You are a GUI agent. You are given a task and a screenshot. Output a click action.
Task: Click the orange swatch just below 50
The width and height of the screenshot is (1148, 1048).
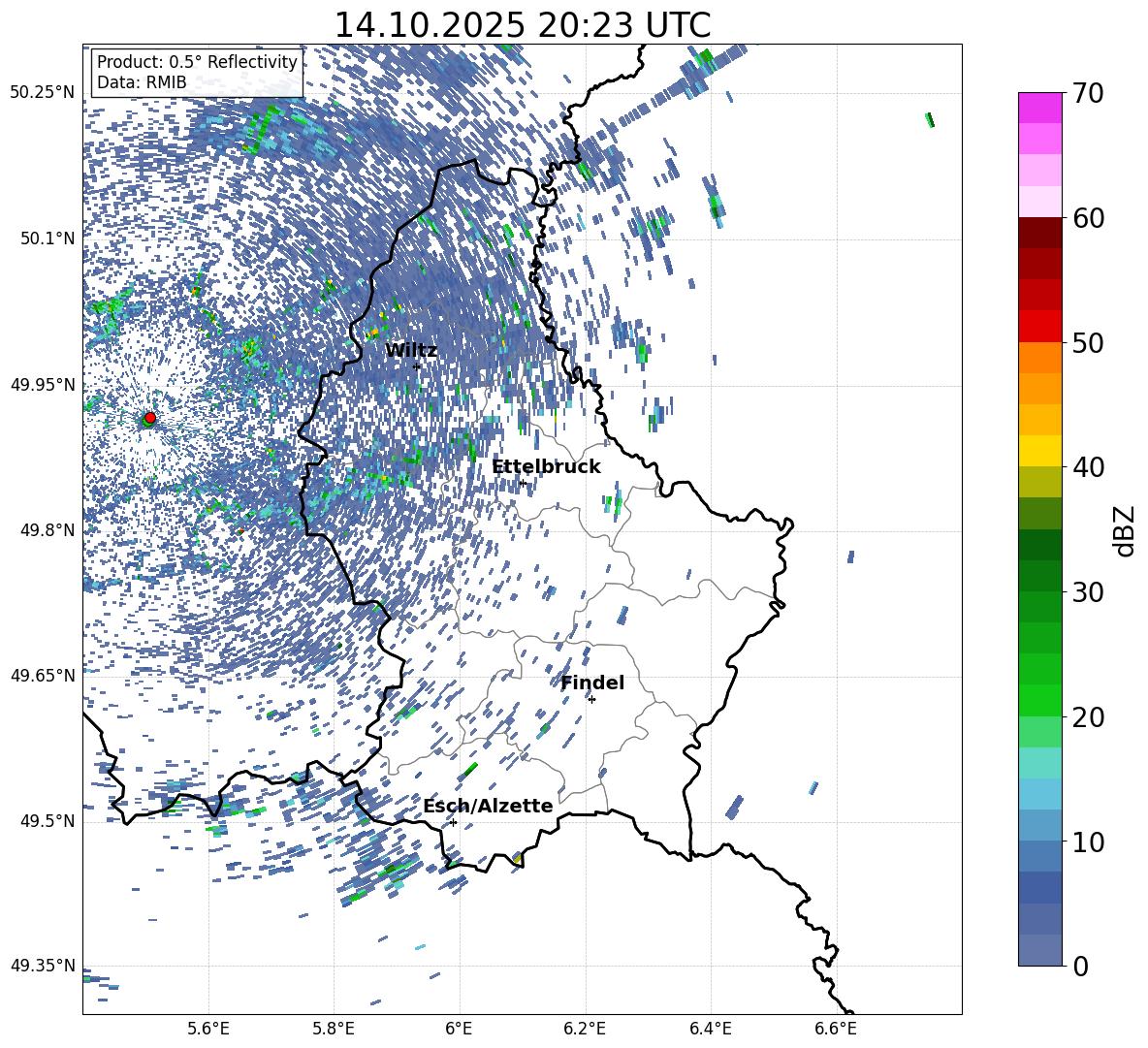[x=1039, y=358]
